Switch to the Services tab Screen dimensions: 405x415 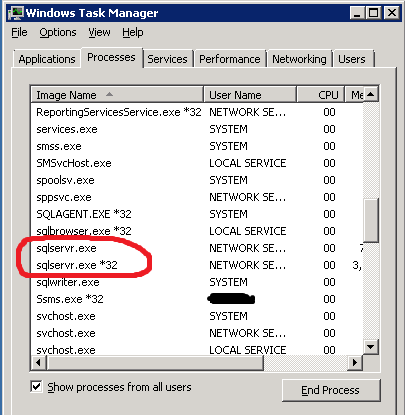167,59
